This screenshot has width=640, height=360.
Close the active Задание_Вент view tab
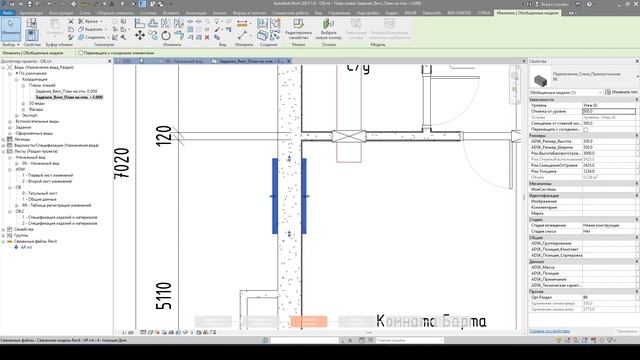click(x=289, y=61)
